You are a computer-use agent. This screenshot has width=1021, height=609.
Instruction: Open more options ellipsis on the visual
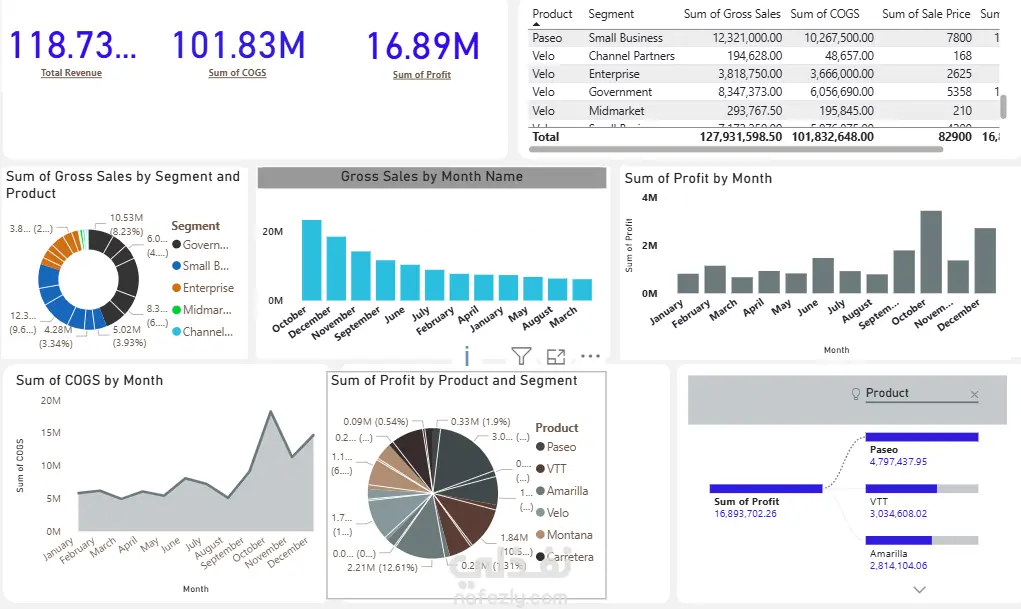pyautogui.click(x=590, y=356)
